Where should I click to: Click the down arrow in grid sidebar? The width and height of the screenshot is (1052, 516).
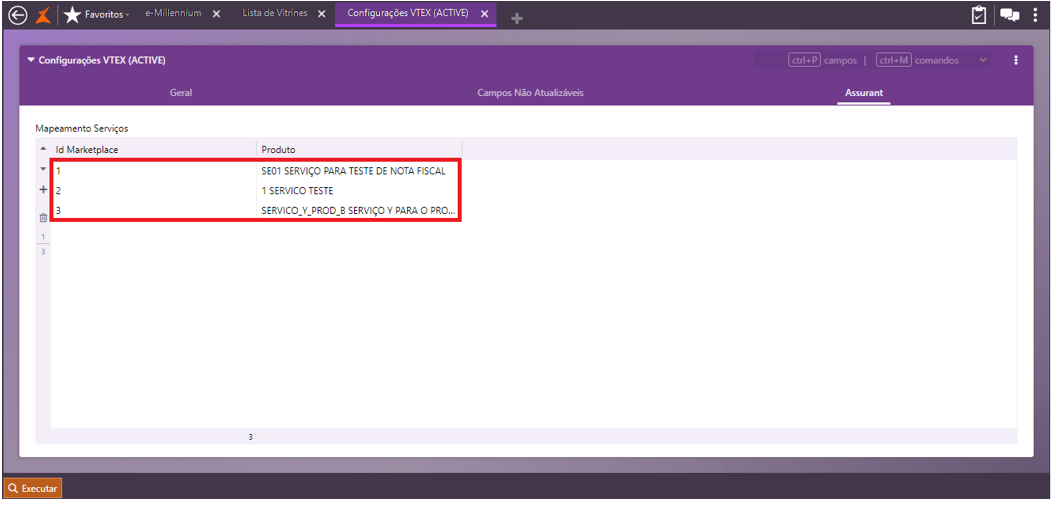coord(43,168)
